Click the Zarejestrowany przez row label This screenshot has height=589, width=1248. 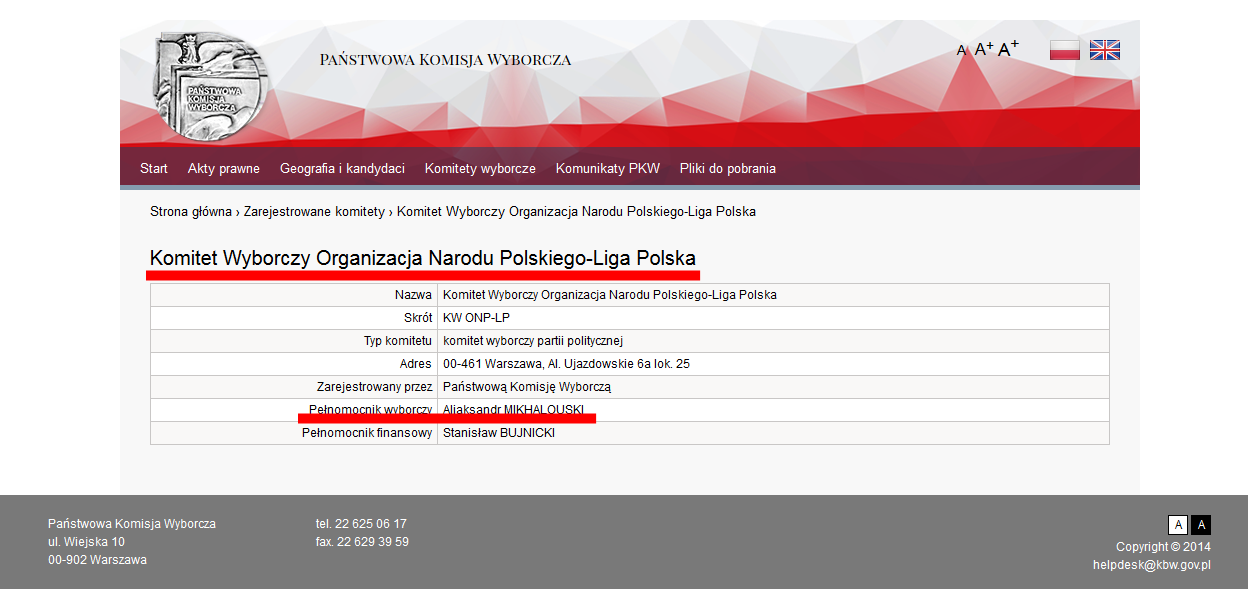[374, 387]
